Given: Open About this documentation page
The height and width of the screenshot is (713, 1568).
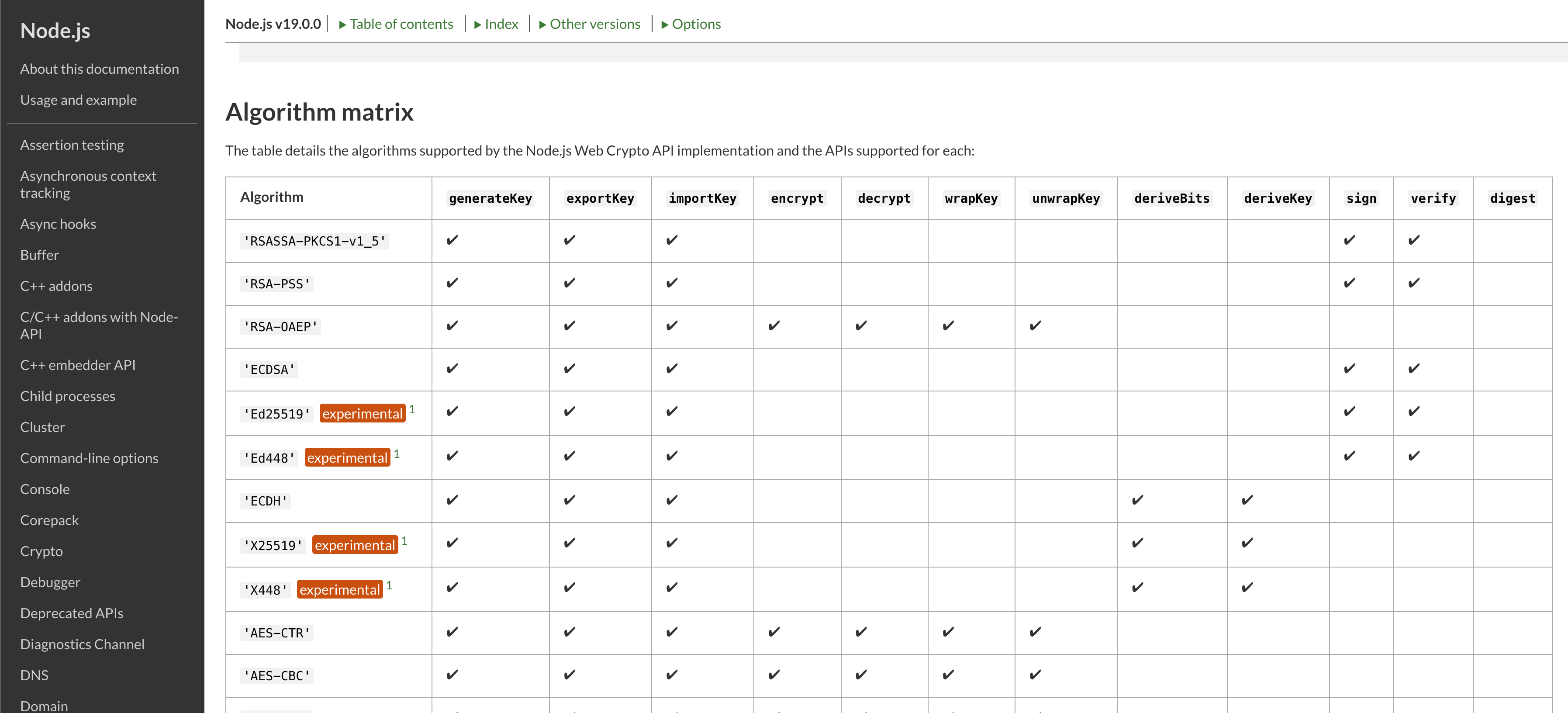Looking at the screenshot, I should tap(99, 69).
